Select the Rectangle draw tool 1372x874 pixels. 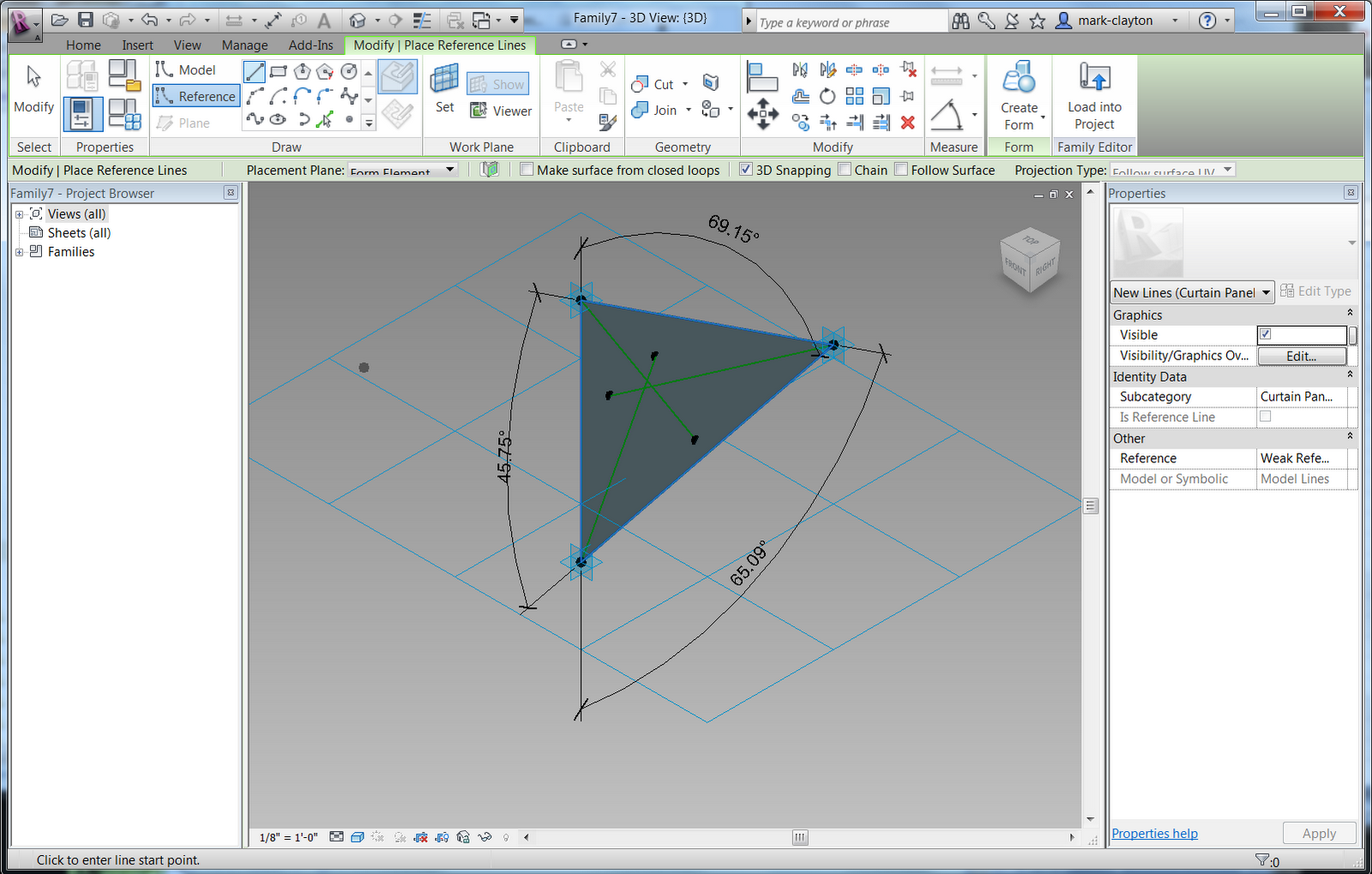278,72
